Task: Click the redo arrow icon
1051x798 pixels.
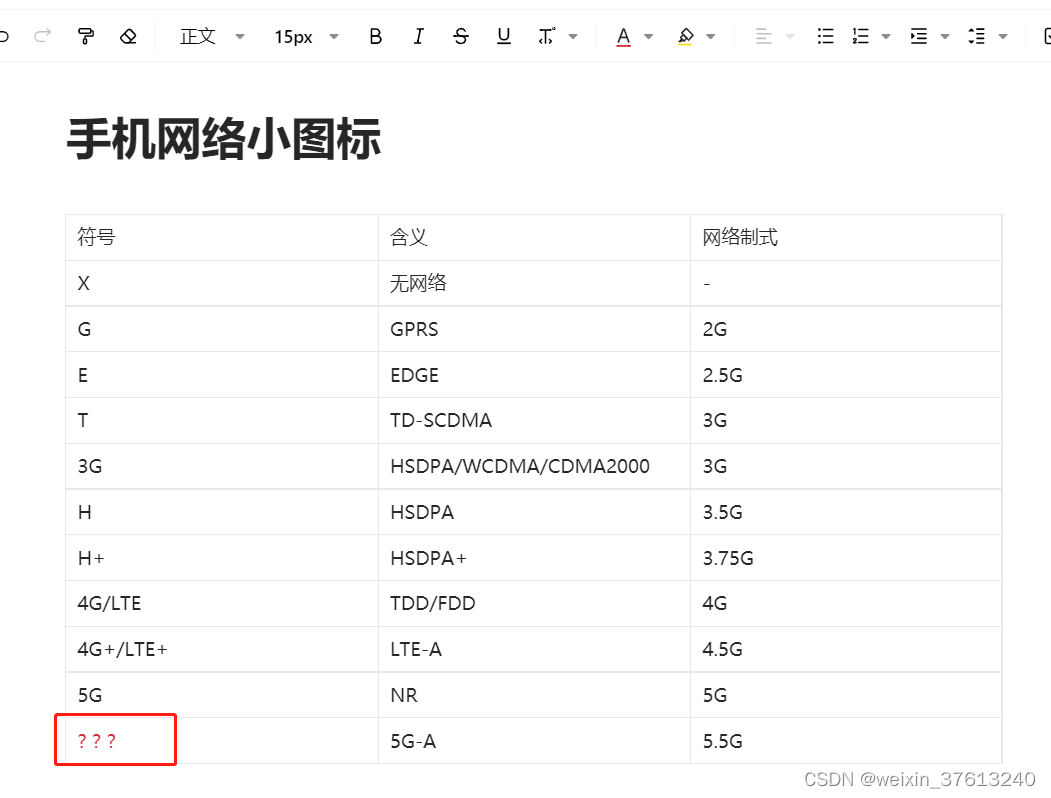Action: 42,37
